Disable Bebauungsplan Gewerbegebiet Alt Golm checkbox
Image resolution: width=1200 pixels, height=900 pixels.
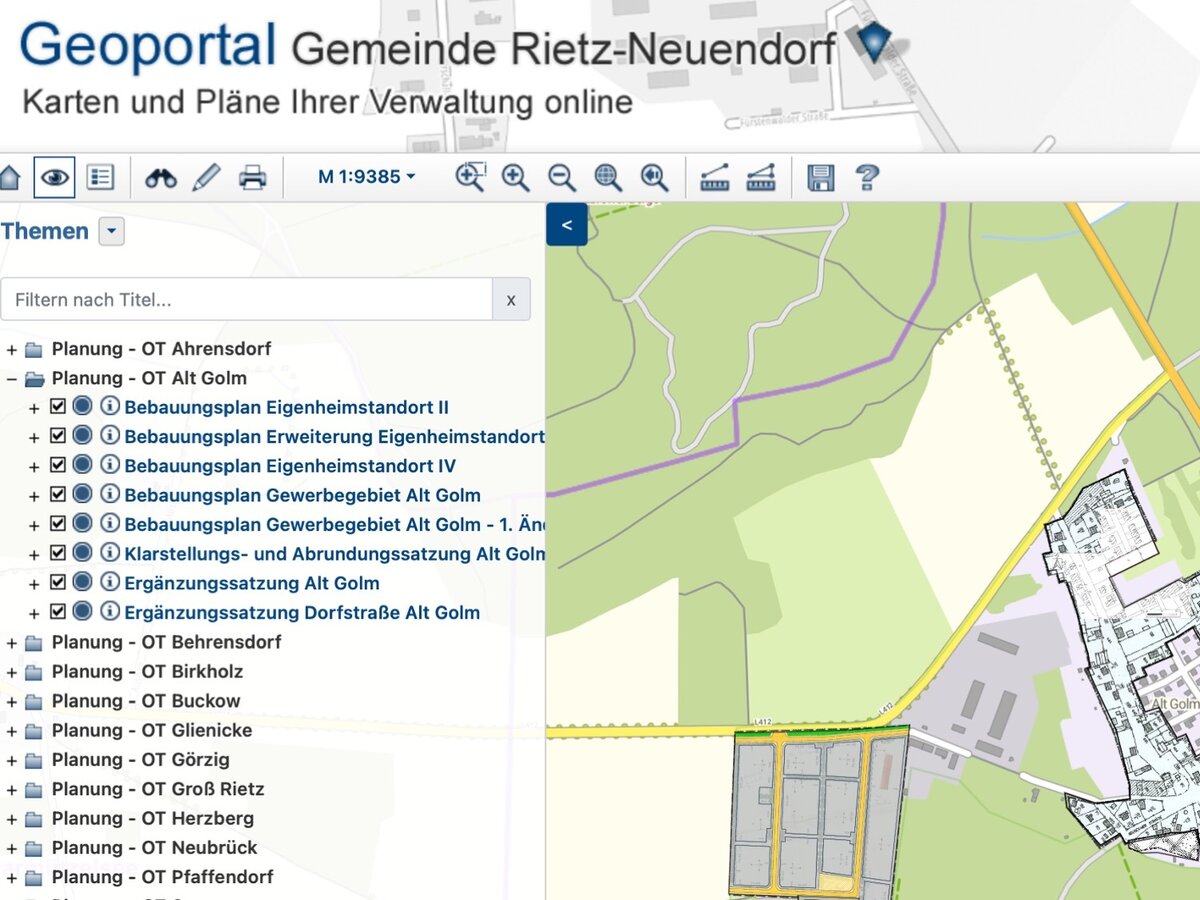click(x=58, y=495)
